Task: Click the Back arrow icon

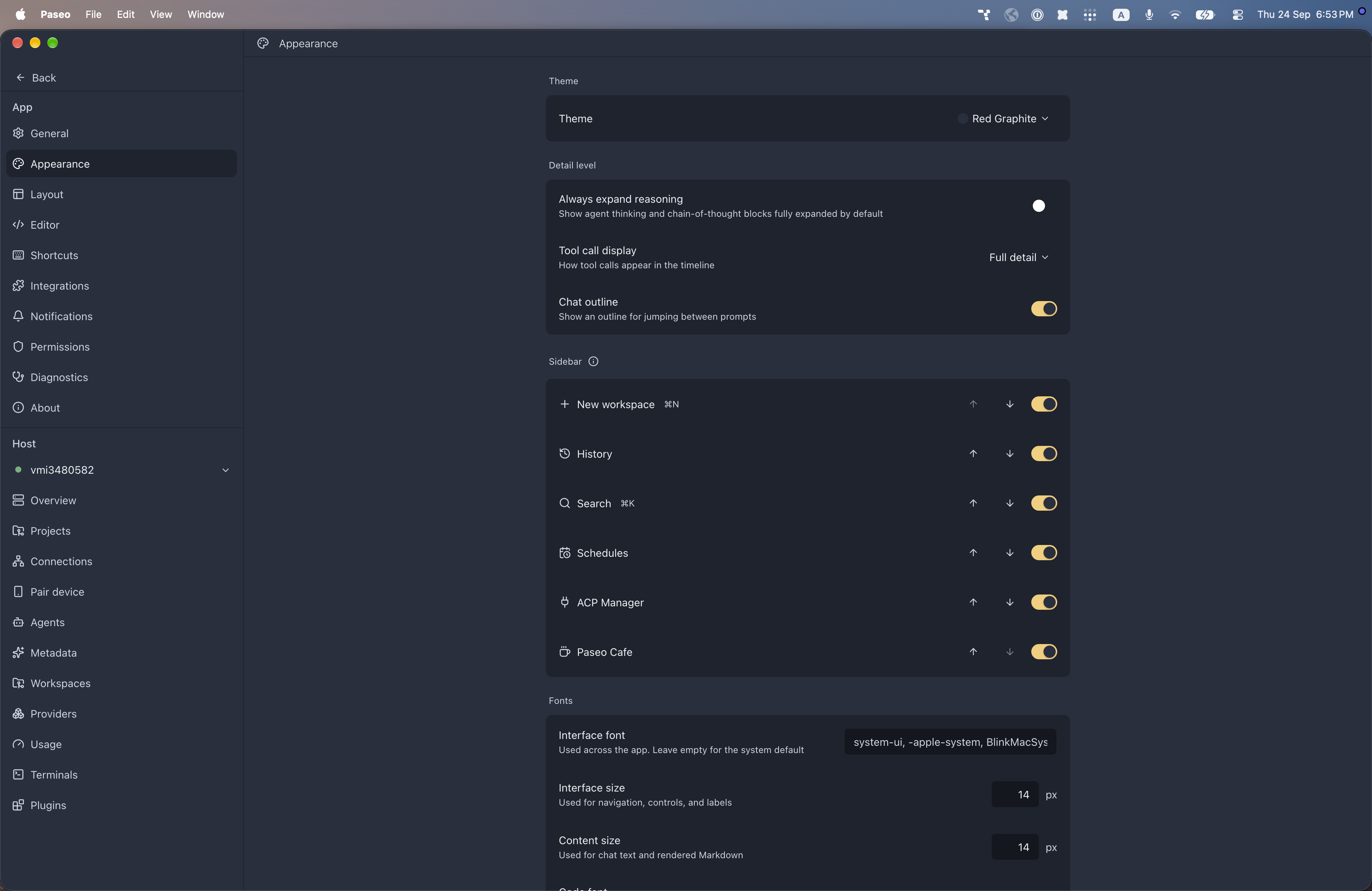Action: (20, 77)
